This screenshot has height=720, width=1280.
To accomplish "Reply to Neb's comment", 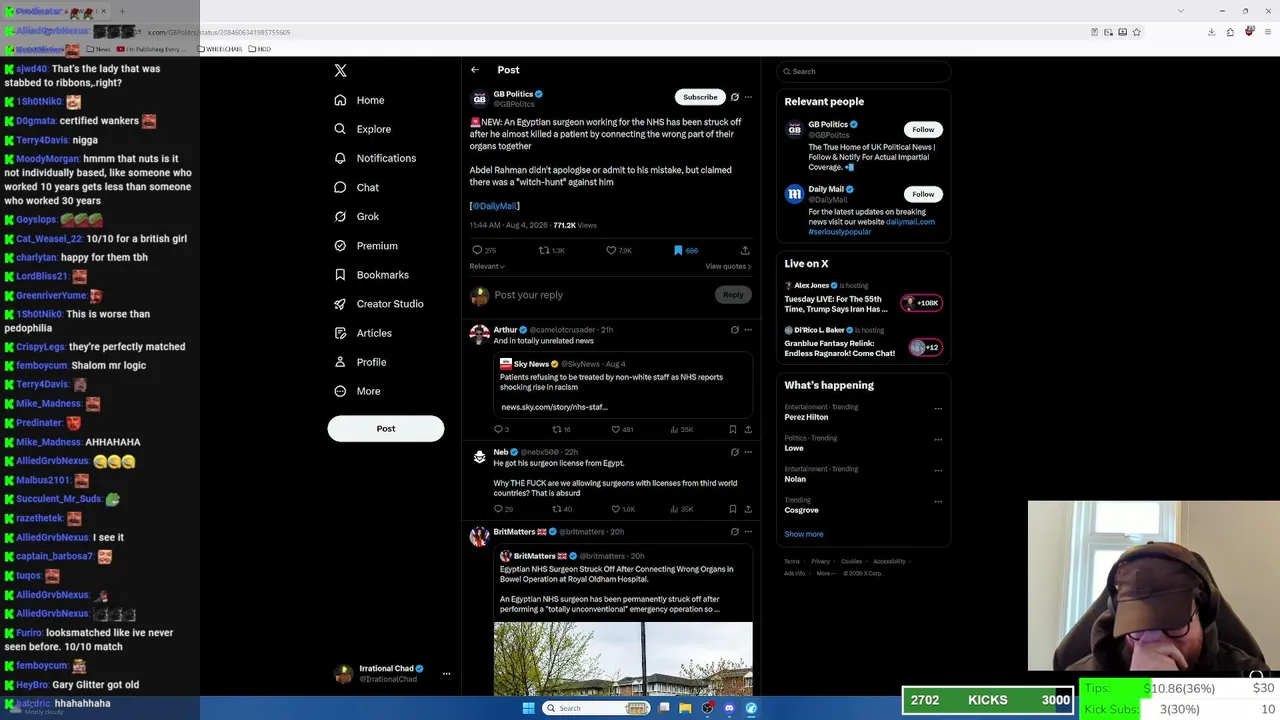I will pos(501,509).
